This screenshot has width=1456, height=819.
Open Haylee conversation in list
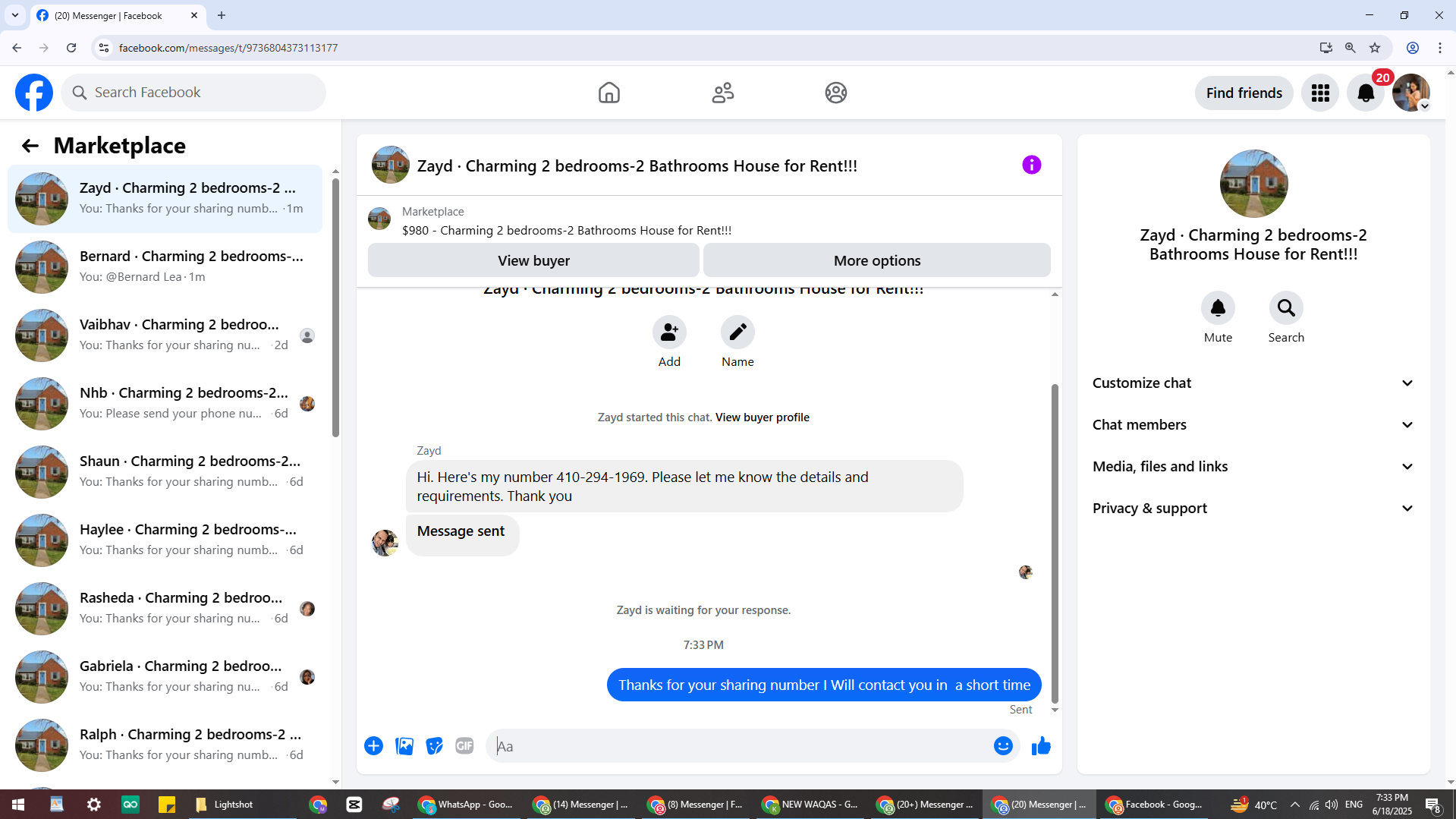(x=165, y=540)
